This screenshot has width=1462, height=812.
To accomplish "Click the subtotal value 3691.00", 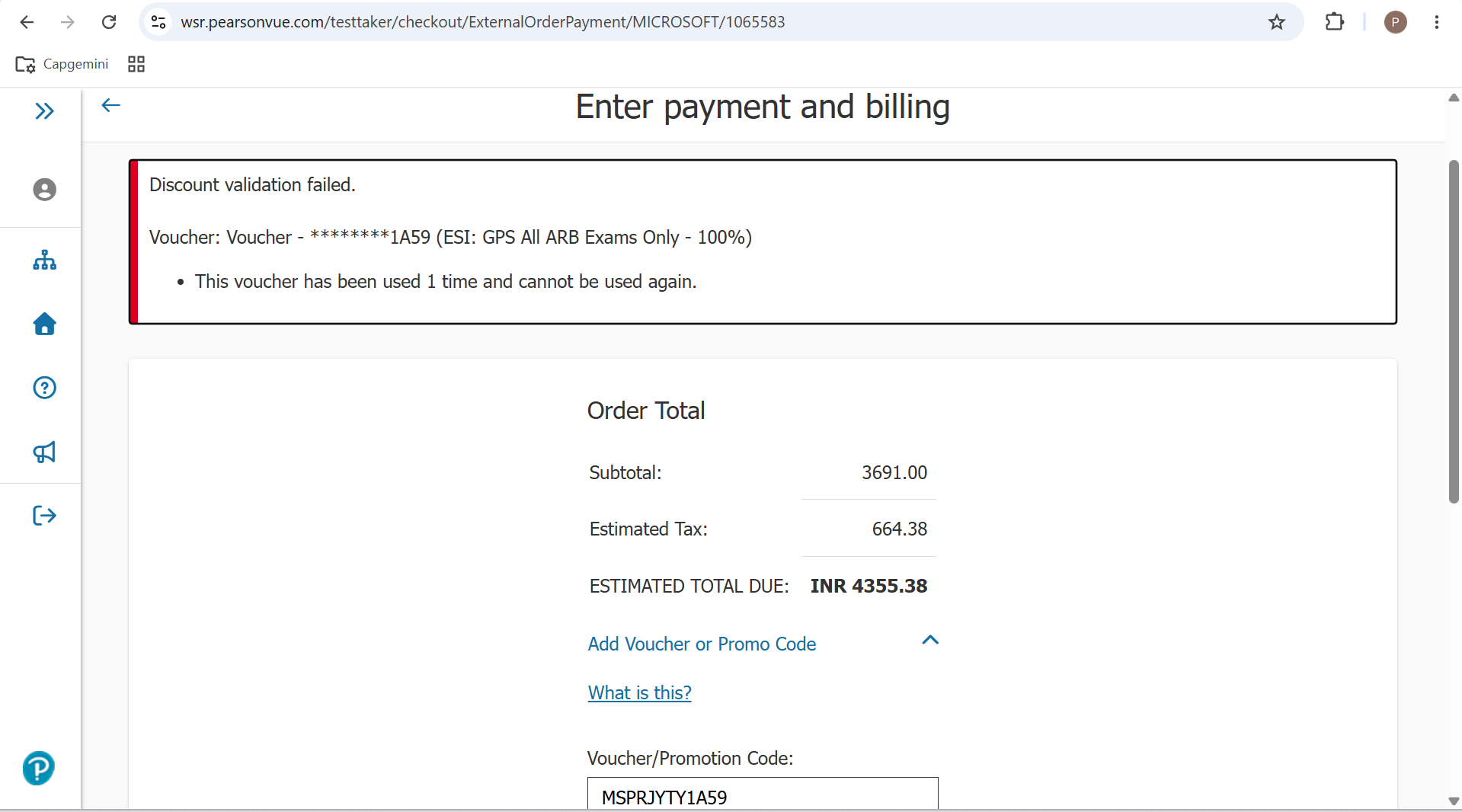I will 894,473.
